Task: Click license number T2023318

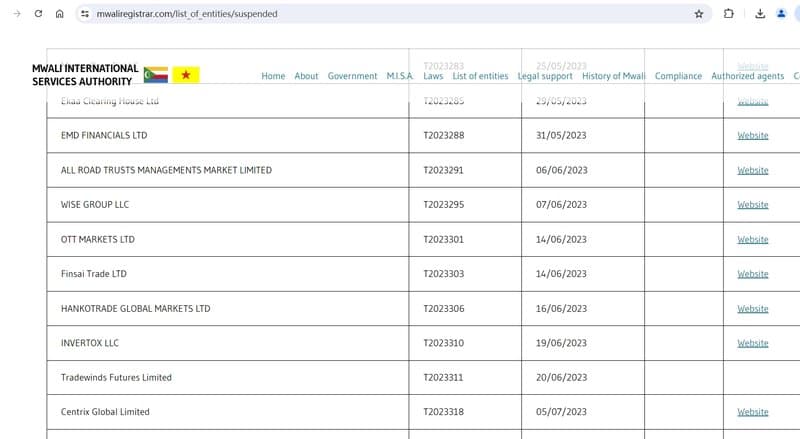Action: click(443, 411)
